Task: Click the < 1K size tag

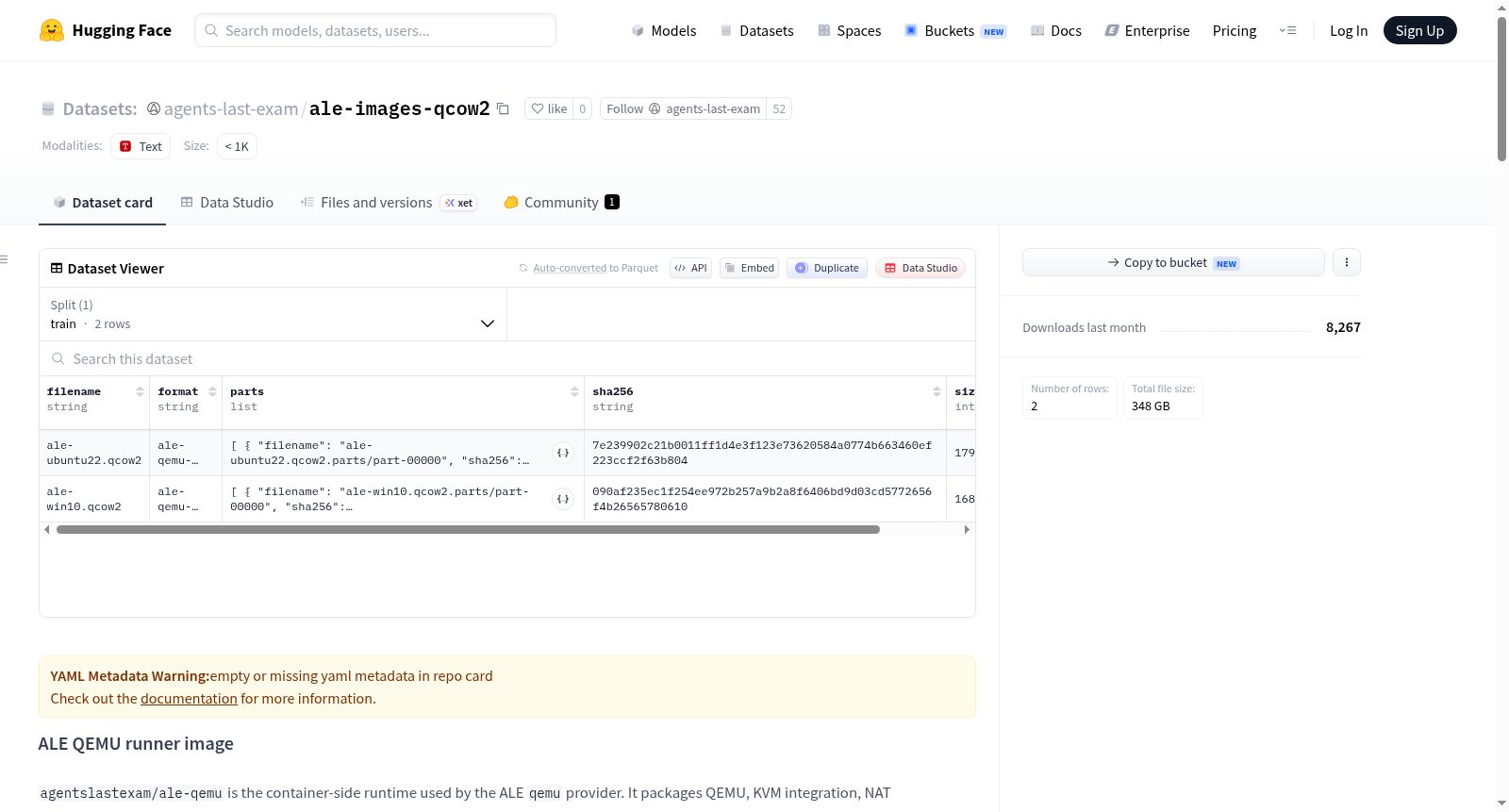Action: [x=237, y=146]
